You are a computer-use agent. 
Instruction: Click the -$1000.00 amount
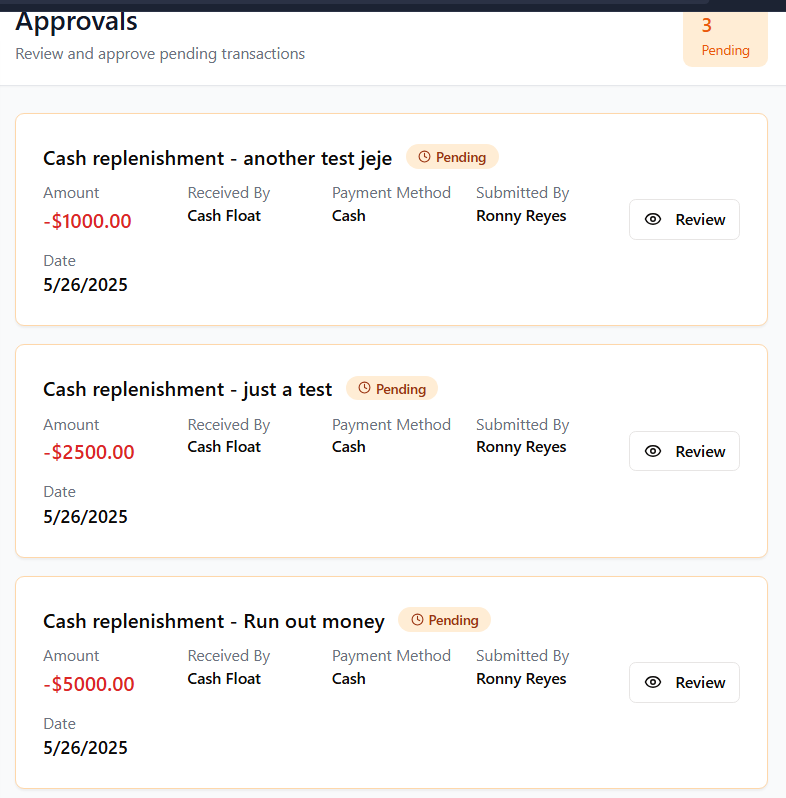tap(87, 221)
